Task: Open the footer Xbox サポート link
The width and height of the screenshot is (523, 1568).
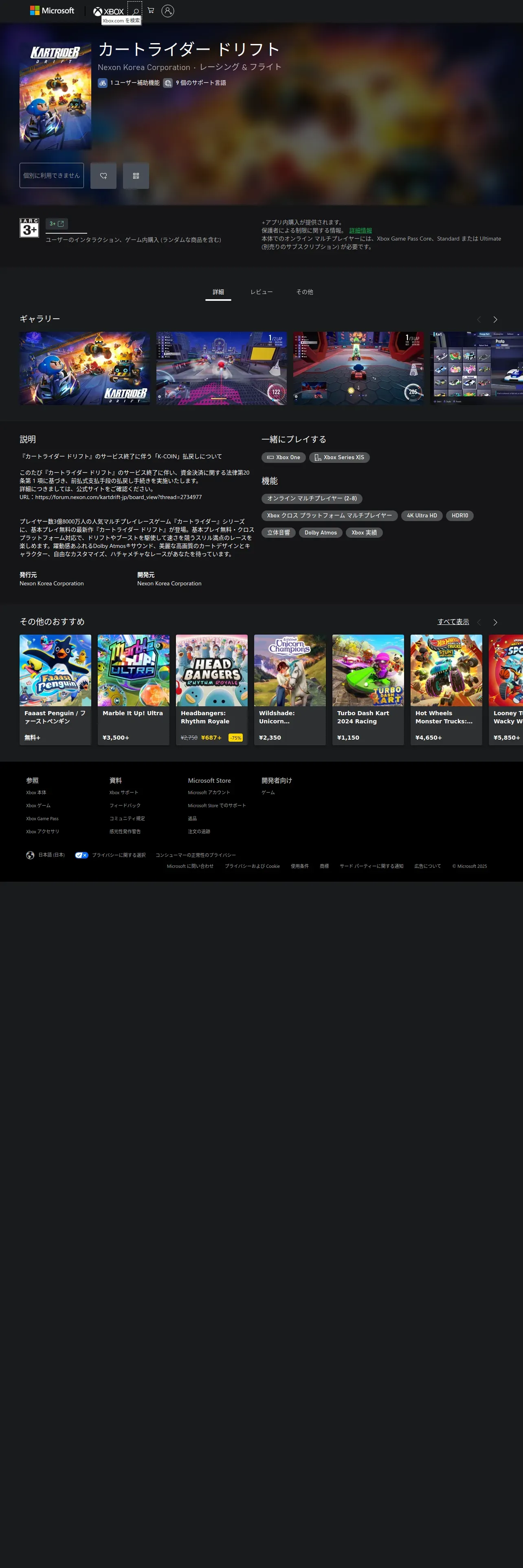Action: [x=123, y=793]
